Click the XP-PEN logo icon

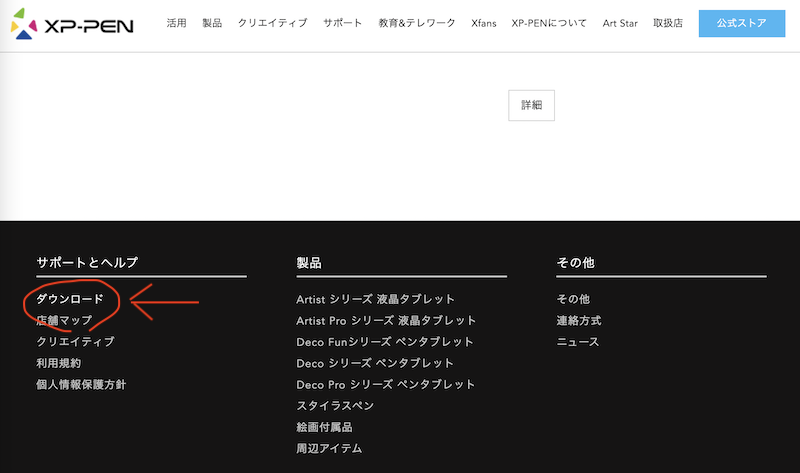pos(24,22)
